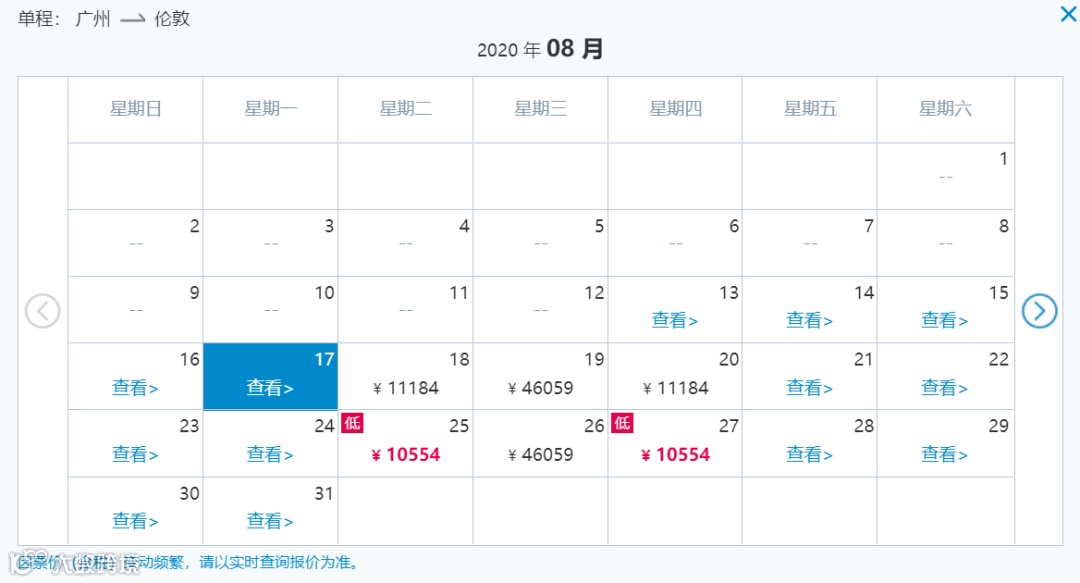The width and height of the screenshot is (1080, 583).
Task: View fares for August 24
Action: pyautogui.click(x=270, y=455)
